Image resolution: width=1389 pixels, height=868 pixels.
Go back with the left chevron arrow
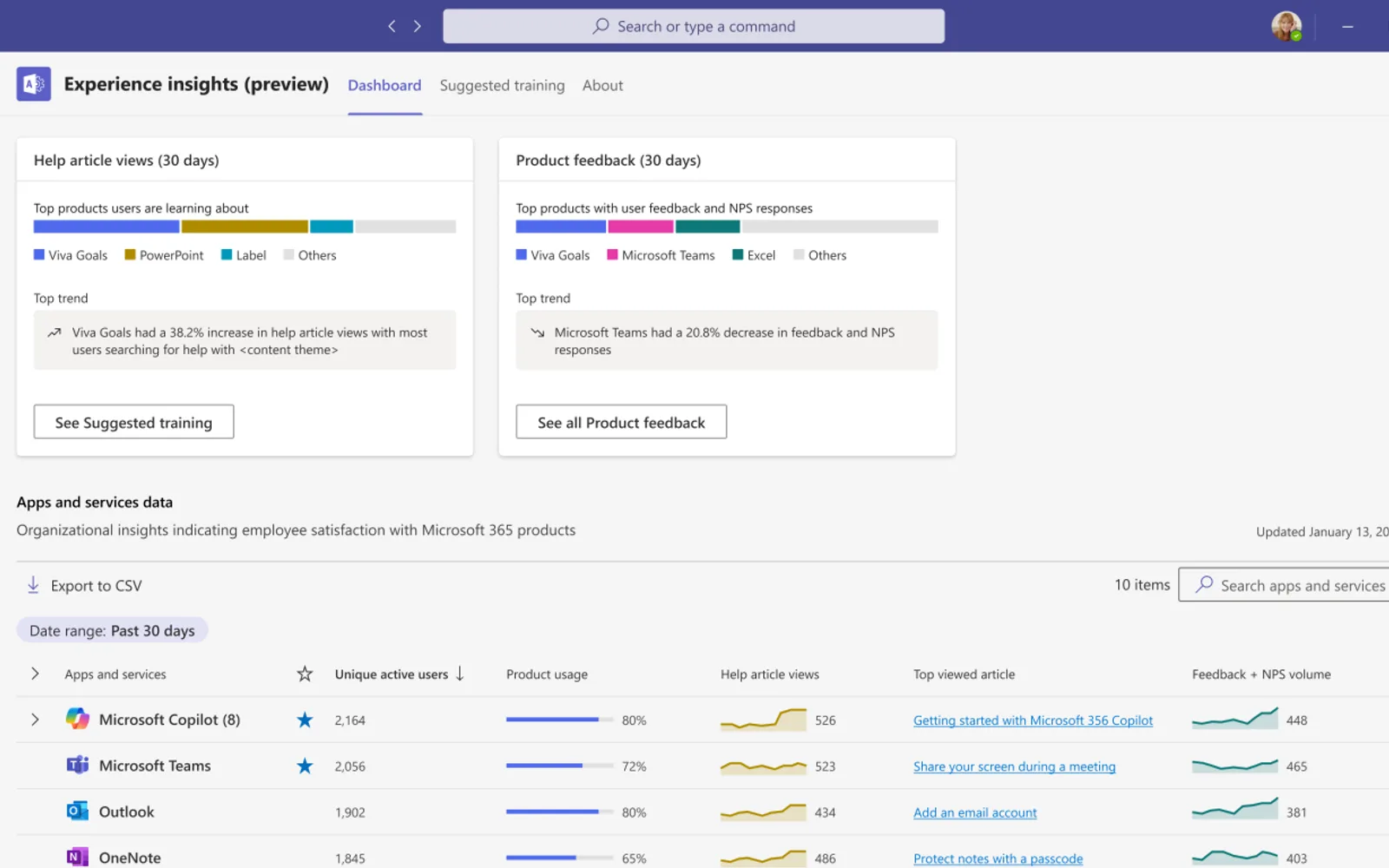392,26
